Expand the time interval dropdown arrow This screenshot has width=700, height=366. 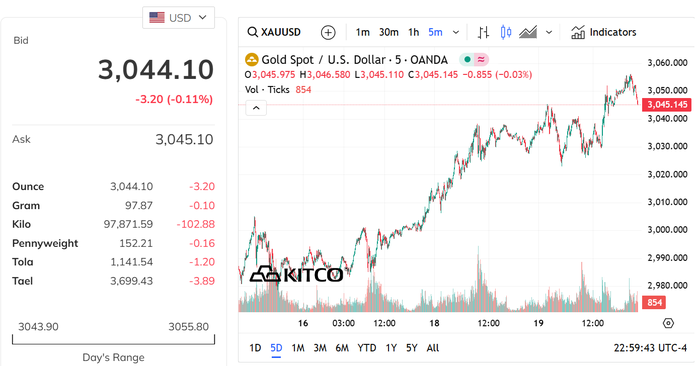[456, 32]
